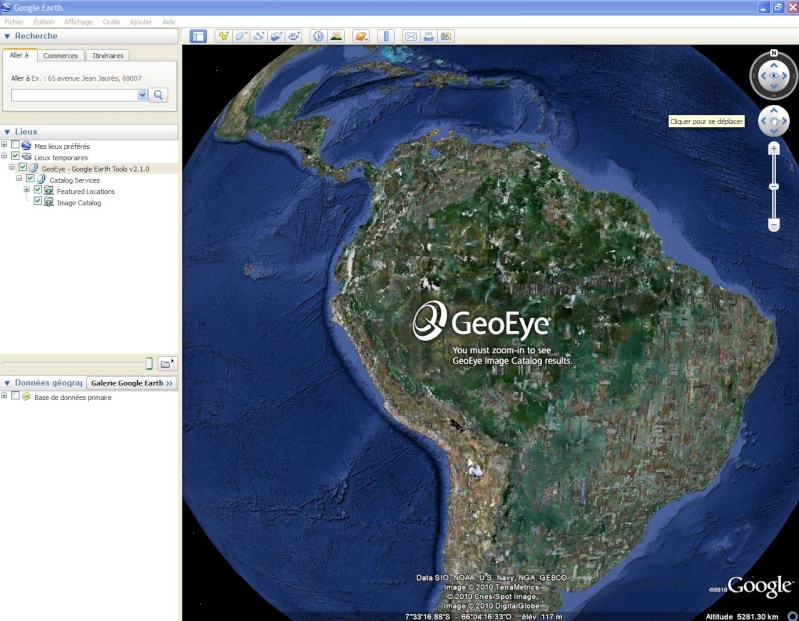Open the Ajouter menu
This screenshot has width=799, height=621.
click(141, 22)
